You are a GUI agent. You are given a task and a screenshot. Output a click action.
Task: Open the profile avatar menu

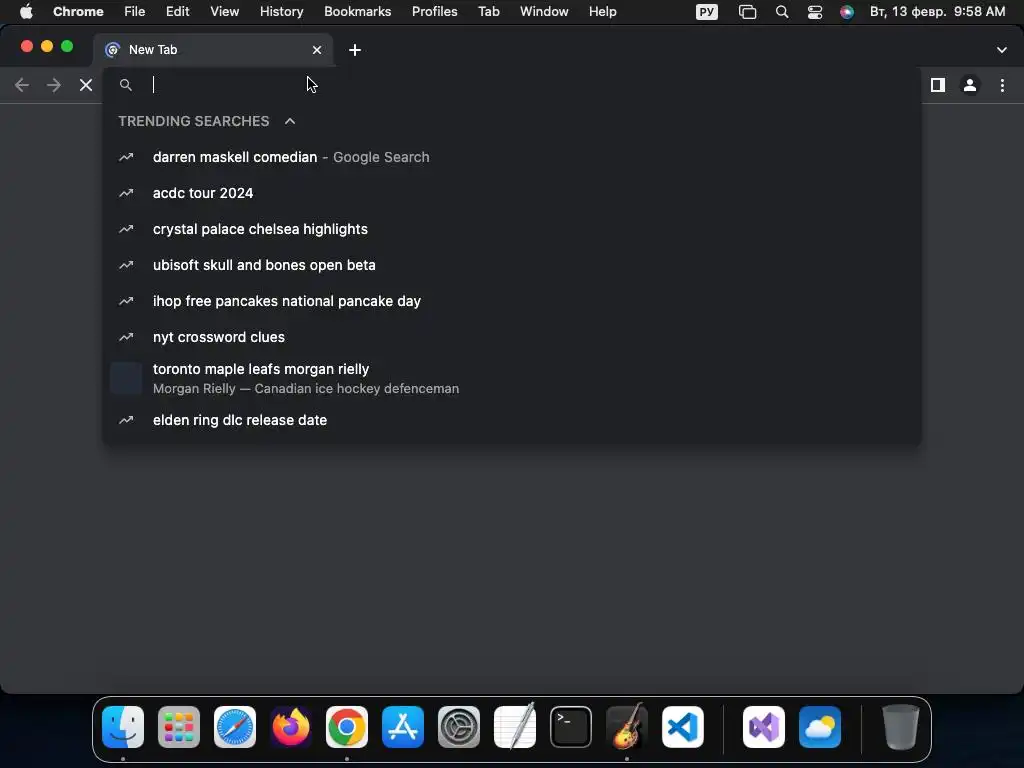click(970, 85)
